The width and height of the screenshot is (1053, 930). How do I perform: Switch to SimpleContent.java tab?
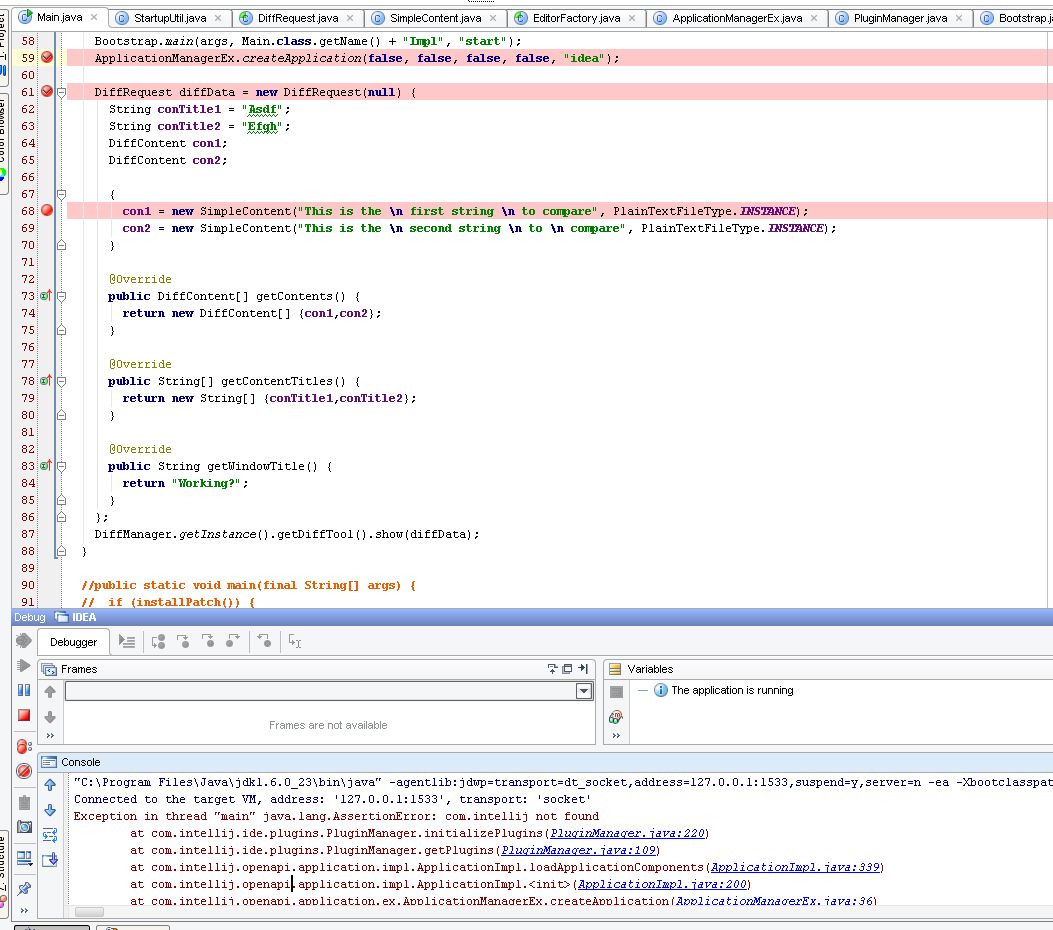(x=435, y=18)
